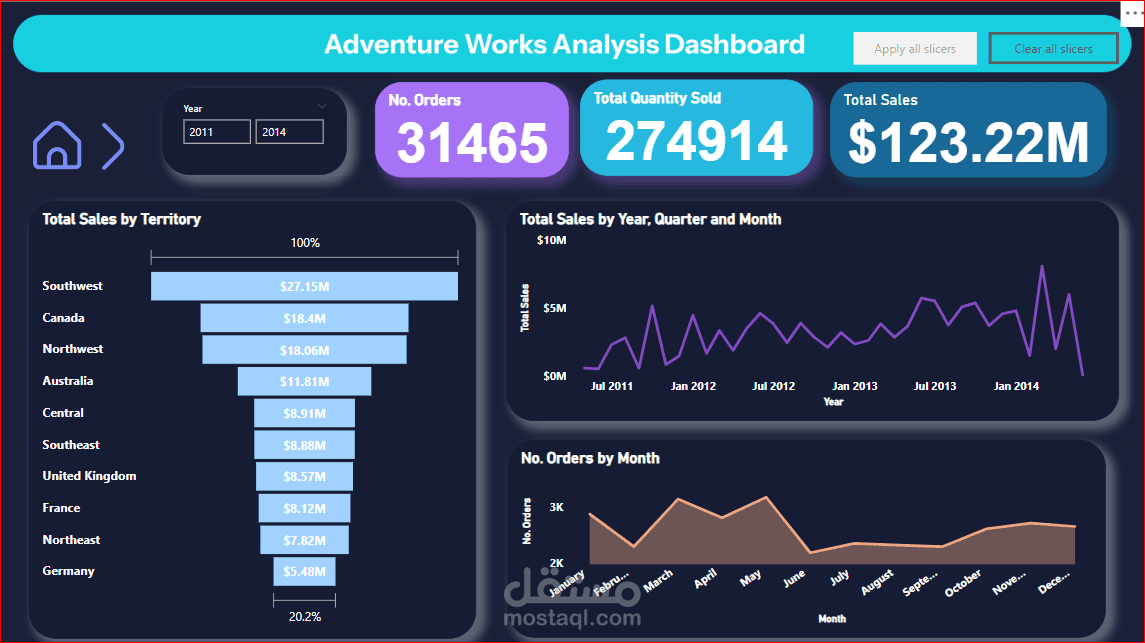This screenshot has height=643, width=1145.
Task: Select Northeast $7.82M funnel bar
Action: pos(305,540)
